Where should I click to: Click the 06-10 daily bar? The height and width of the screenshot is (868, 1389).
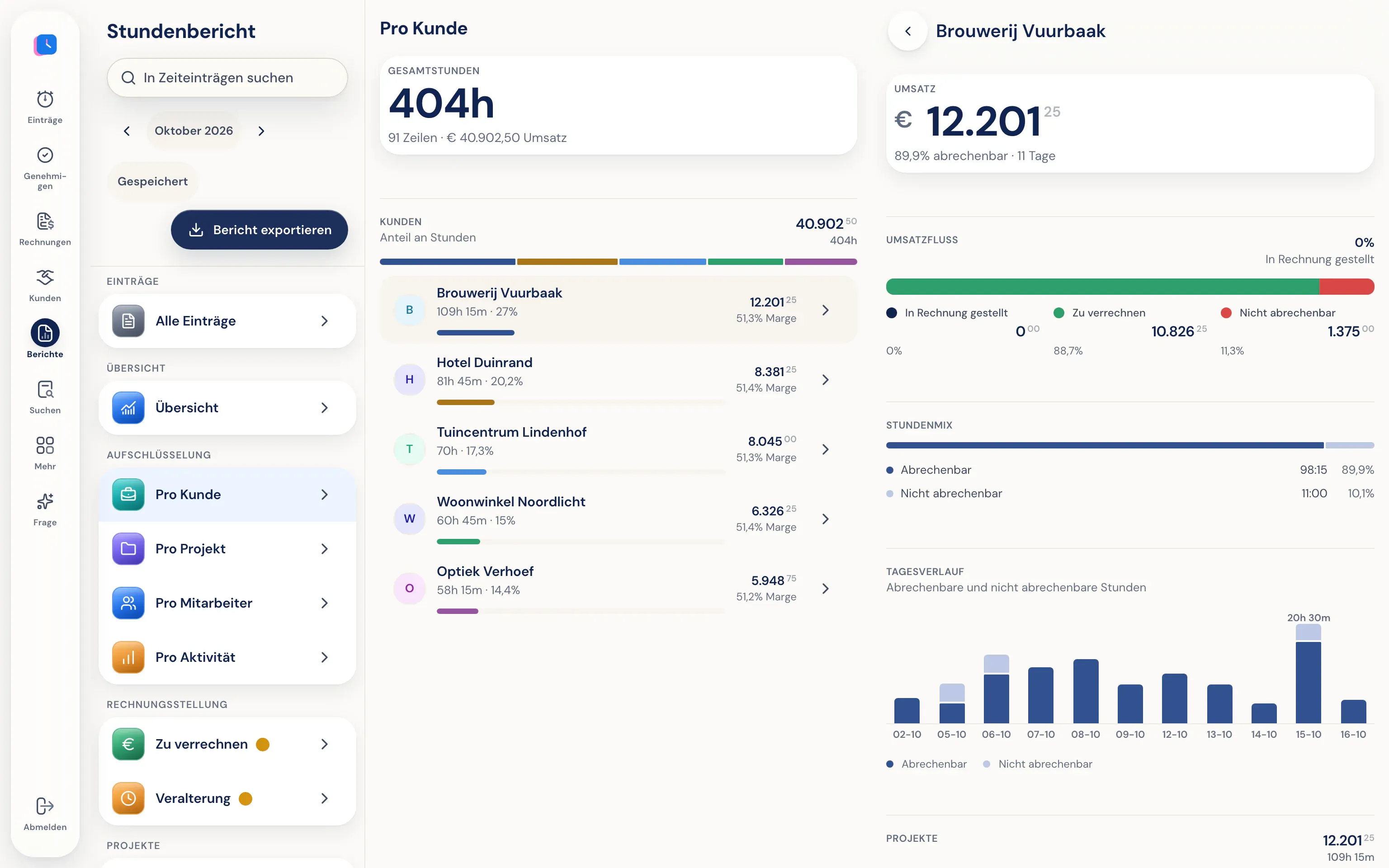[x=996, y=689]
